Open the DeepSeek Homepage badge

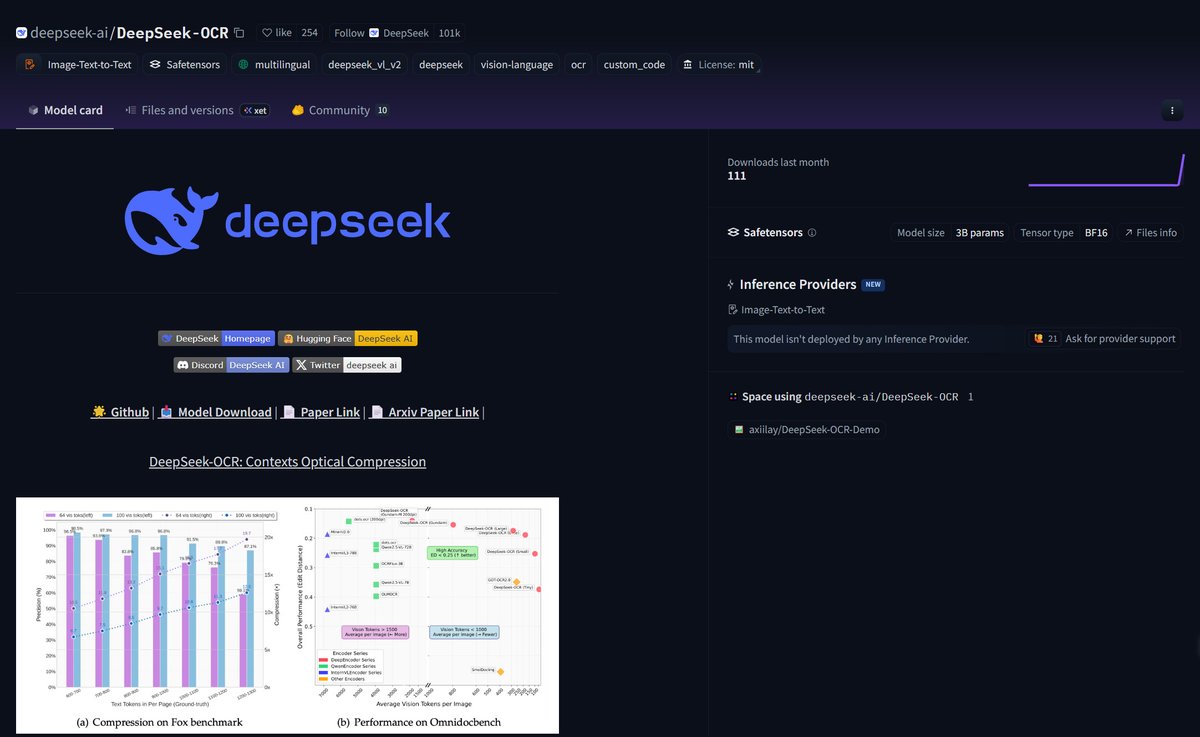(215, 339)
